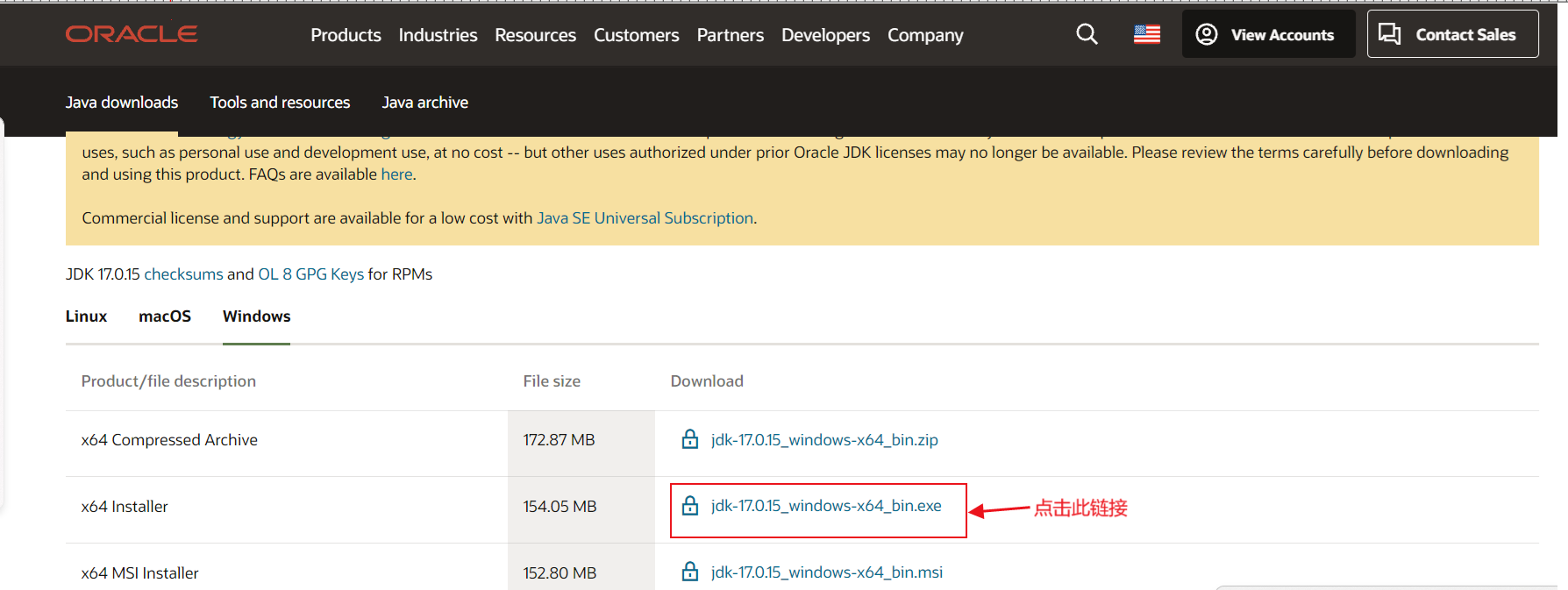Click the File size column header

[552, 381]
